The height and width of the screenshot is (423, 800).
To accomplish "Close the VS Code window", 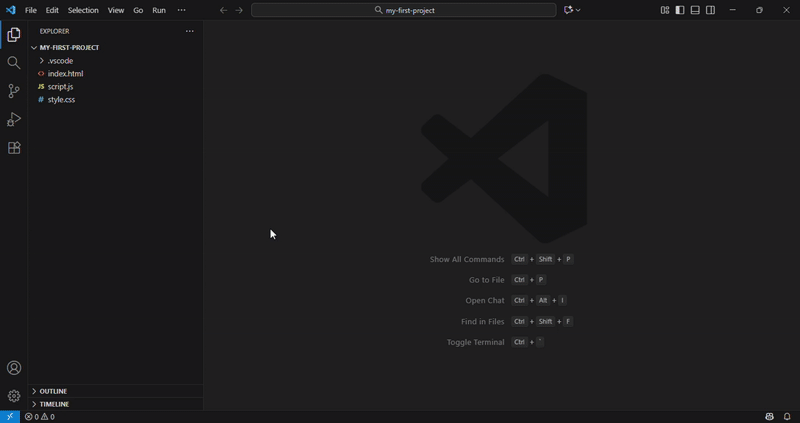I will pyautogui.click(x=786, y=10).
